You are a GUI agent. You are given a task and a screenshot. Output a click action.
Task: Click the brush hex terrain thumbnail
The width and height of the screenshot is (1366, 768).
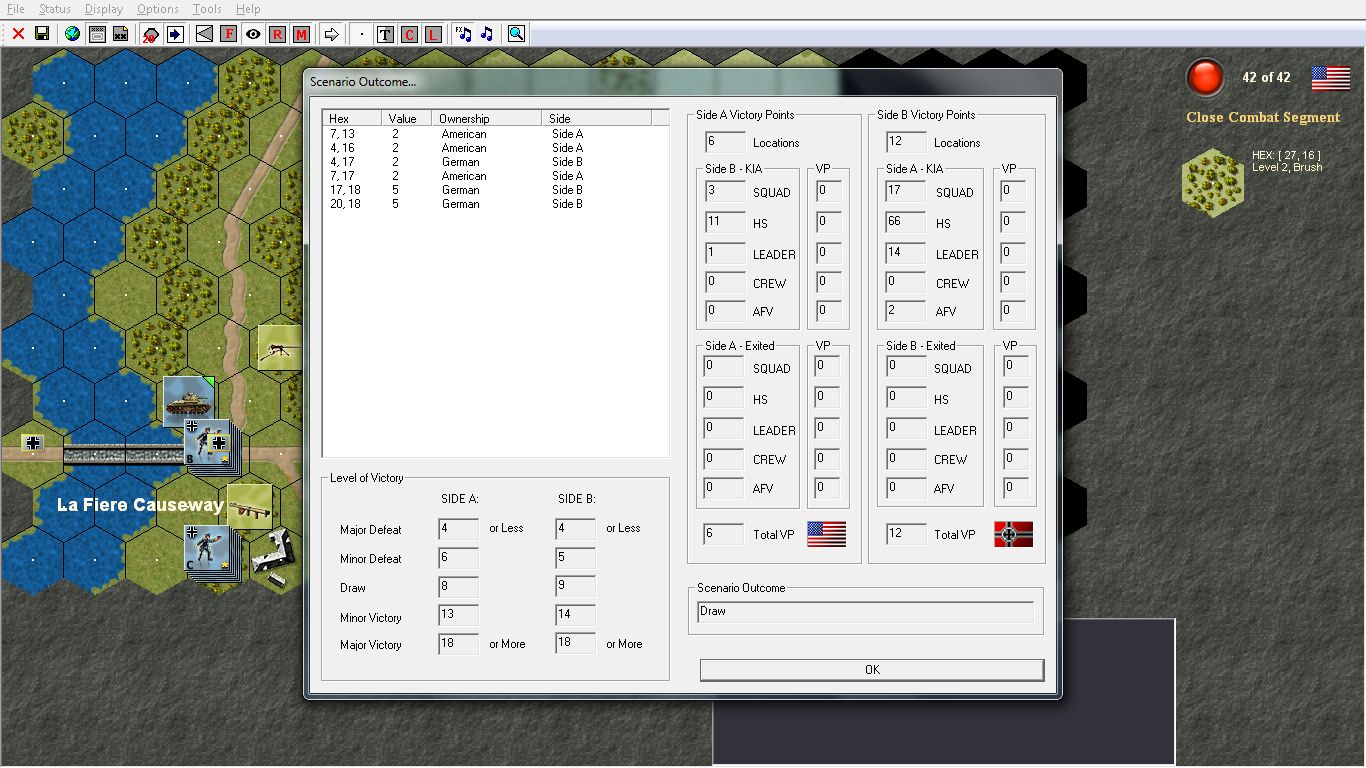tap(1213, 181)
